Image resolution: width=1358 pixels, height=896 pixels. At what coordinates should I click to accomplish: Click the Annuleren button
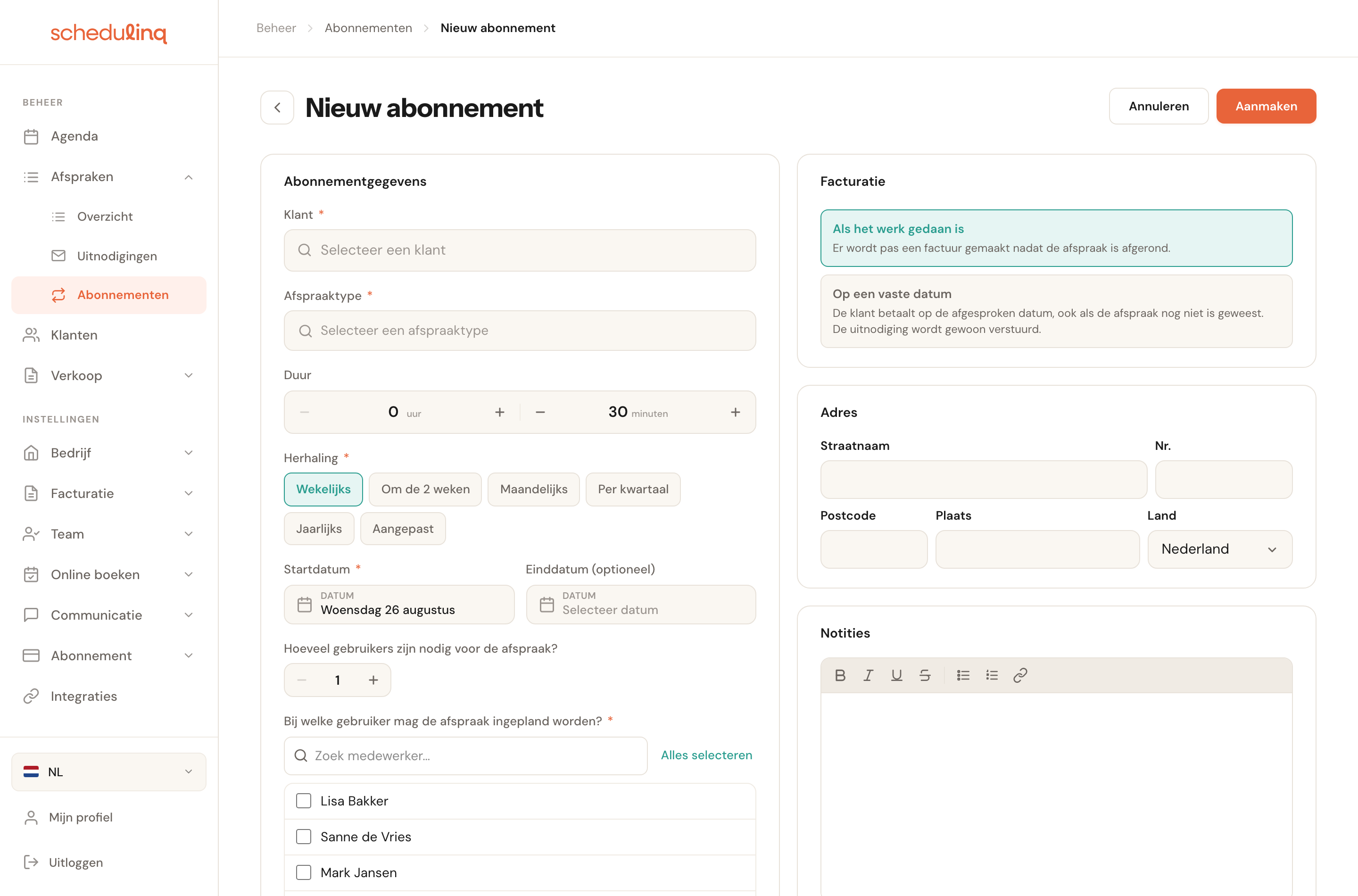coord(1159,106)
